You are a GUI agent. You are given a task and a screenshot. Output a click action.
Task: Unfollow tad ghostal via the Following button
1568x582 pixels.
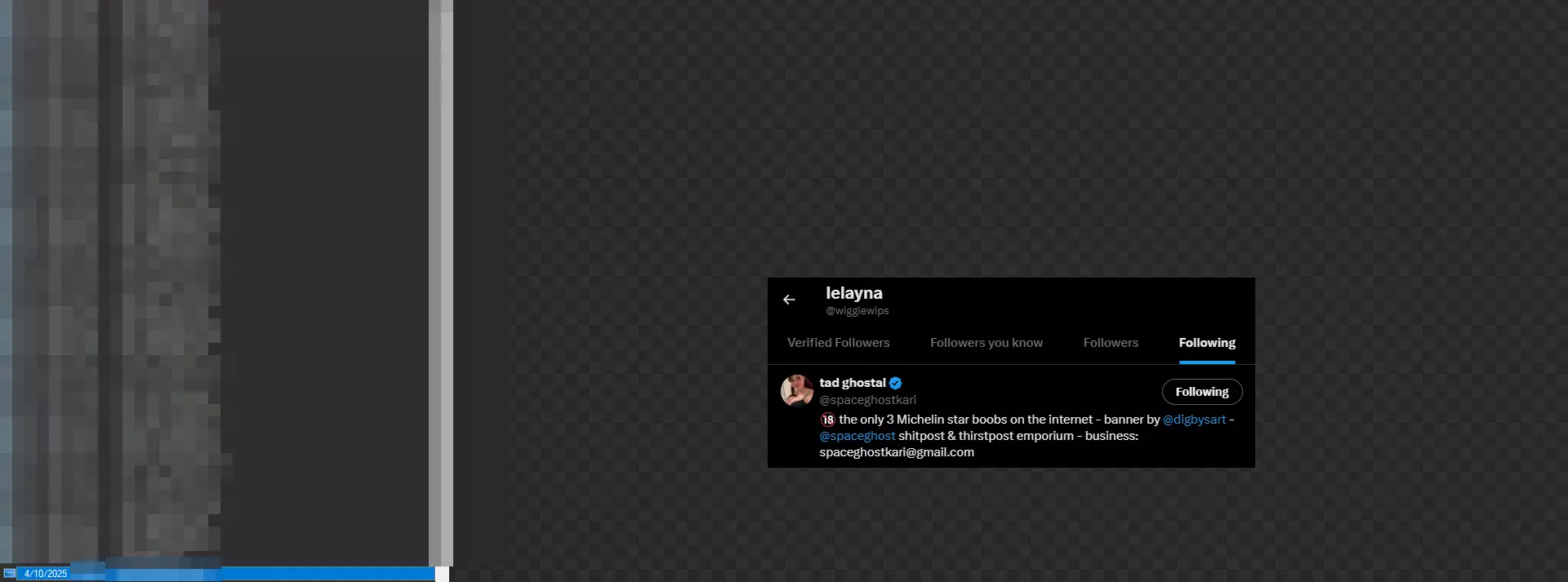click(1202, 392)
